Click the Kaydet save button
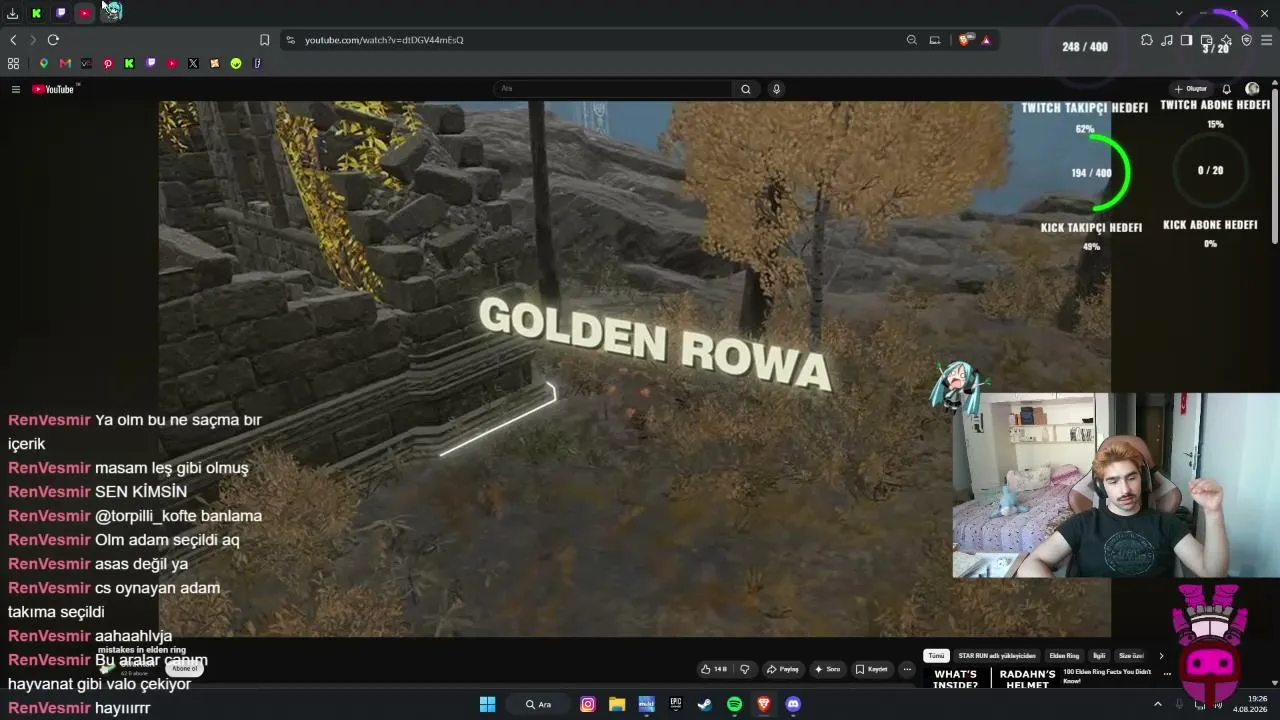 coord(872,669)
